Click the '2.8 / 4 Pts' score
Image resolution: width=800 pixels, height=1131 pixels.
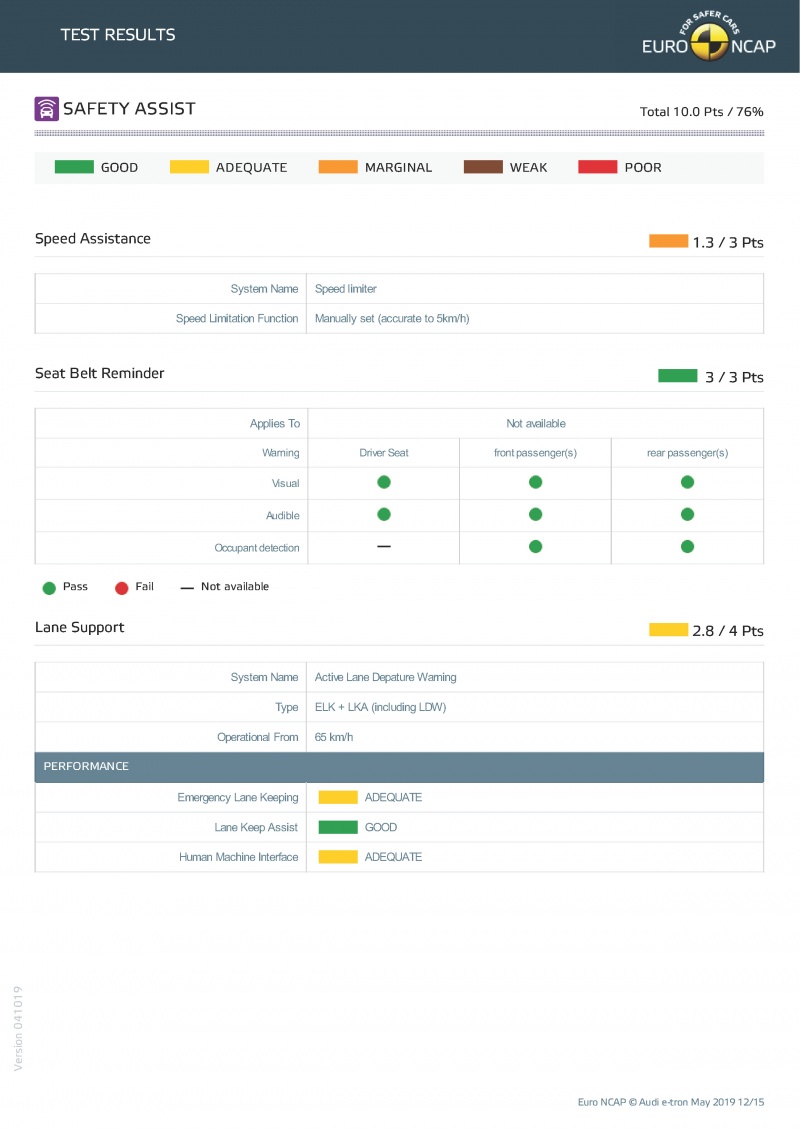pyautogui.click(x=728, y=631)
